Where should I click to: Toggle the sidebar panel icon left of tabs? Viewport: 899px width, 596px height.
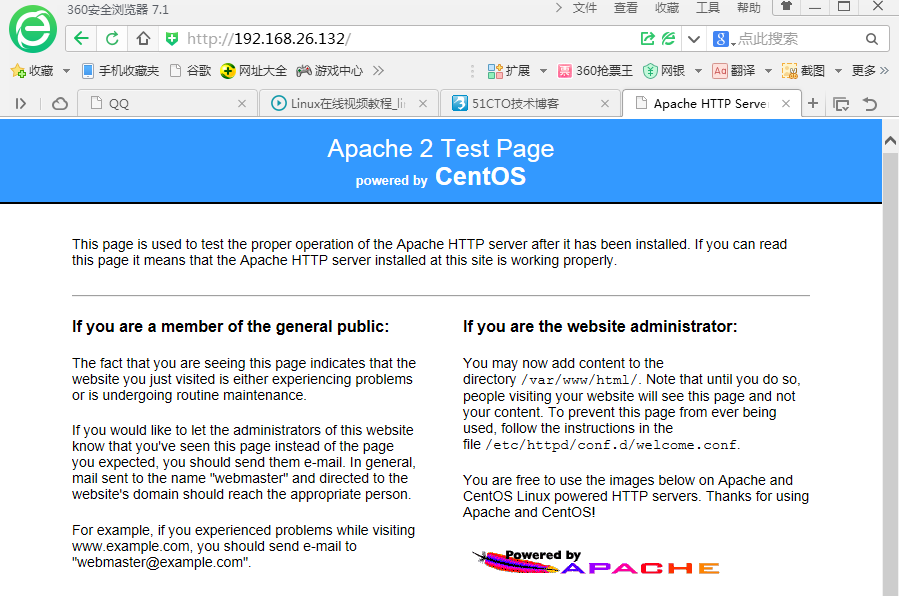tap(21, 104)
